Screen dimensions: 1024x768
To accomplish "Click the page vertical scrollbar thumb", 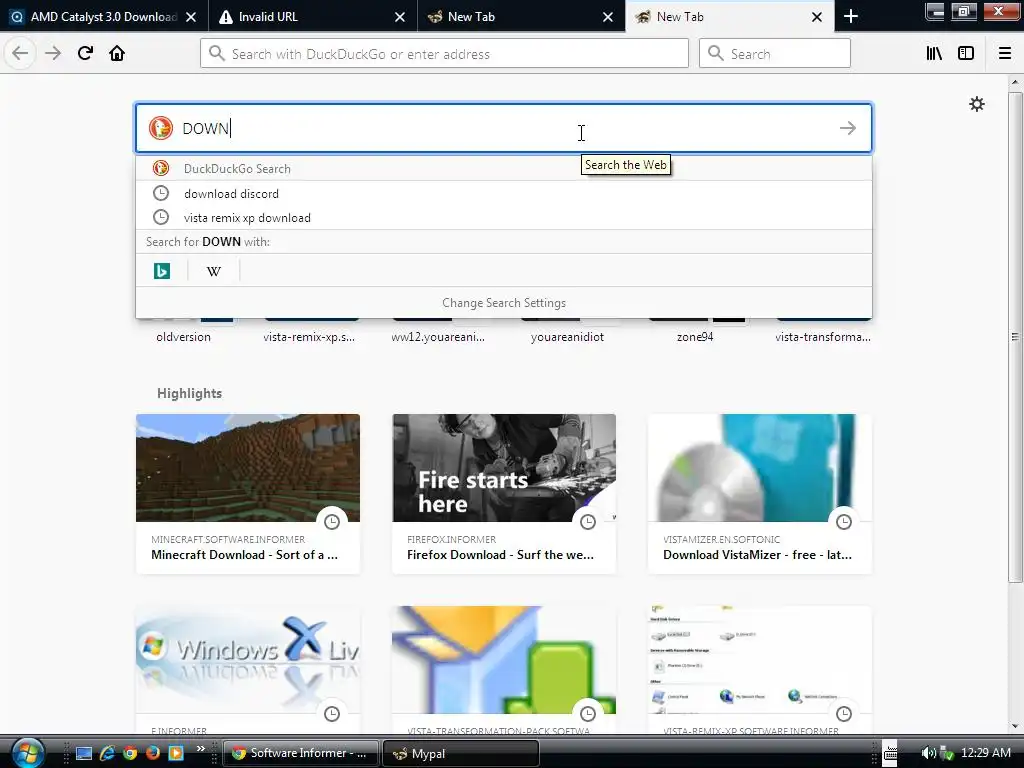I will tap(1015, 337).
